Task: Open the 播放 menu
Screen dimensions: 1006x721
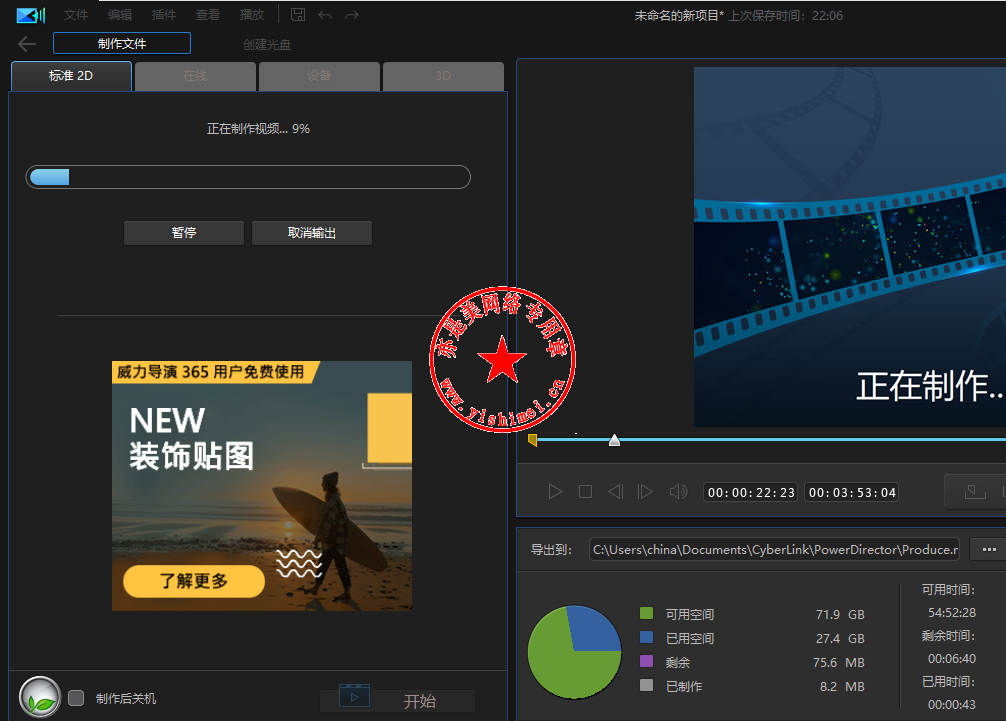Action: coord(252,15)
